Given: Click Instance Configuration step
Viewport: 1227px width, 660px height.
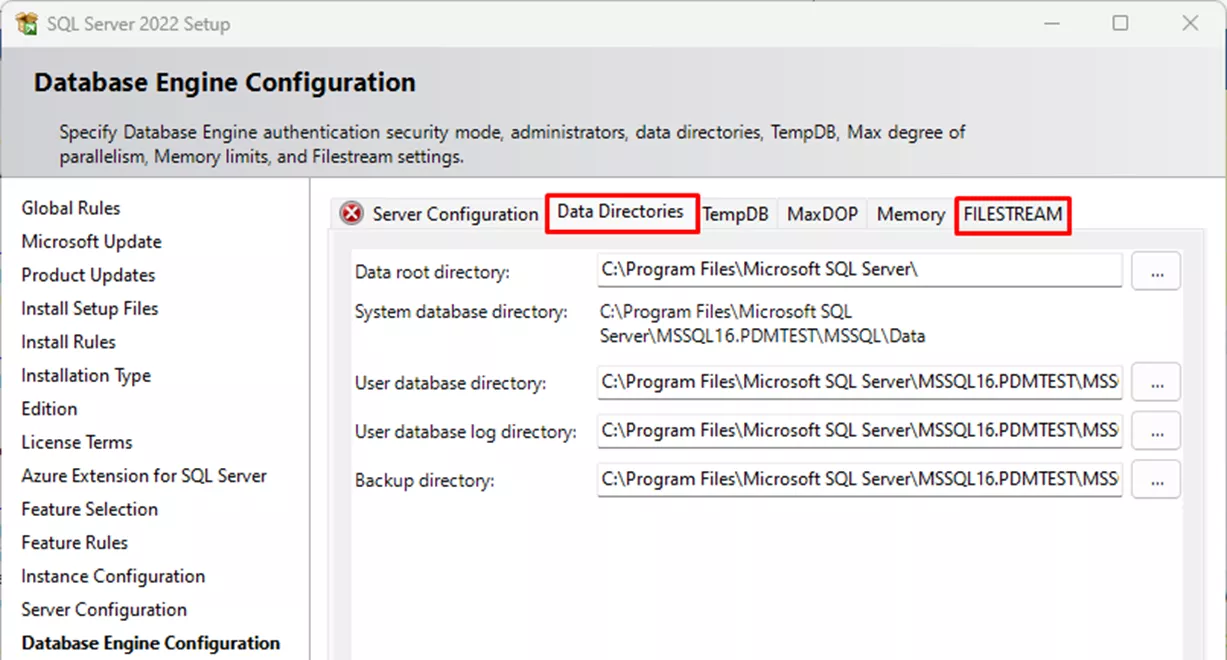Looking at the screenshot, I should pyautogui.click(x=113, y=576).
